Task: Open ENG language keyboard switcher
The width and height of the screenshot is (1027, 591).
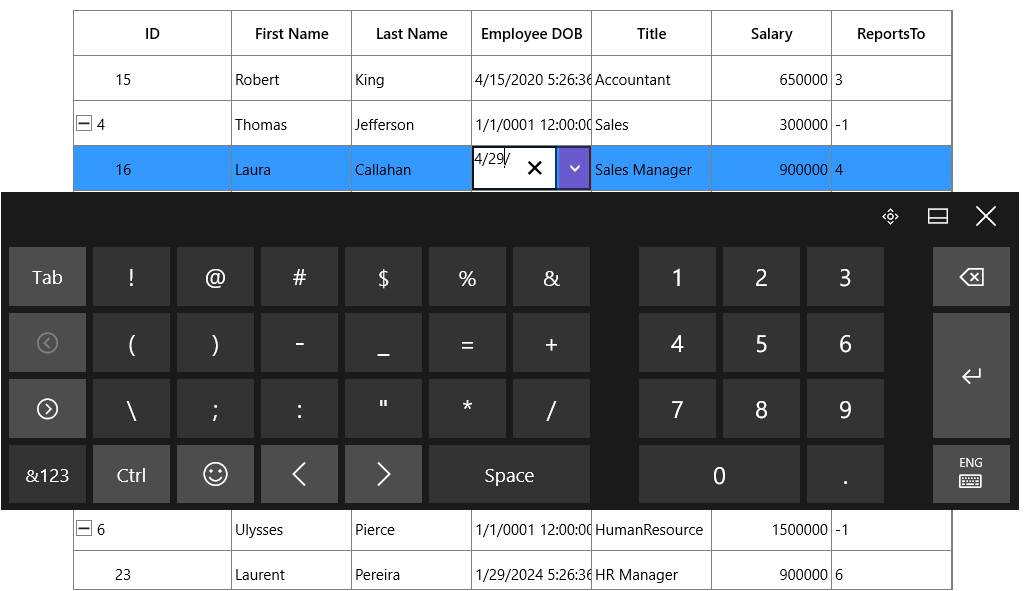Action: point(971,474)
